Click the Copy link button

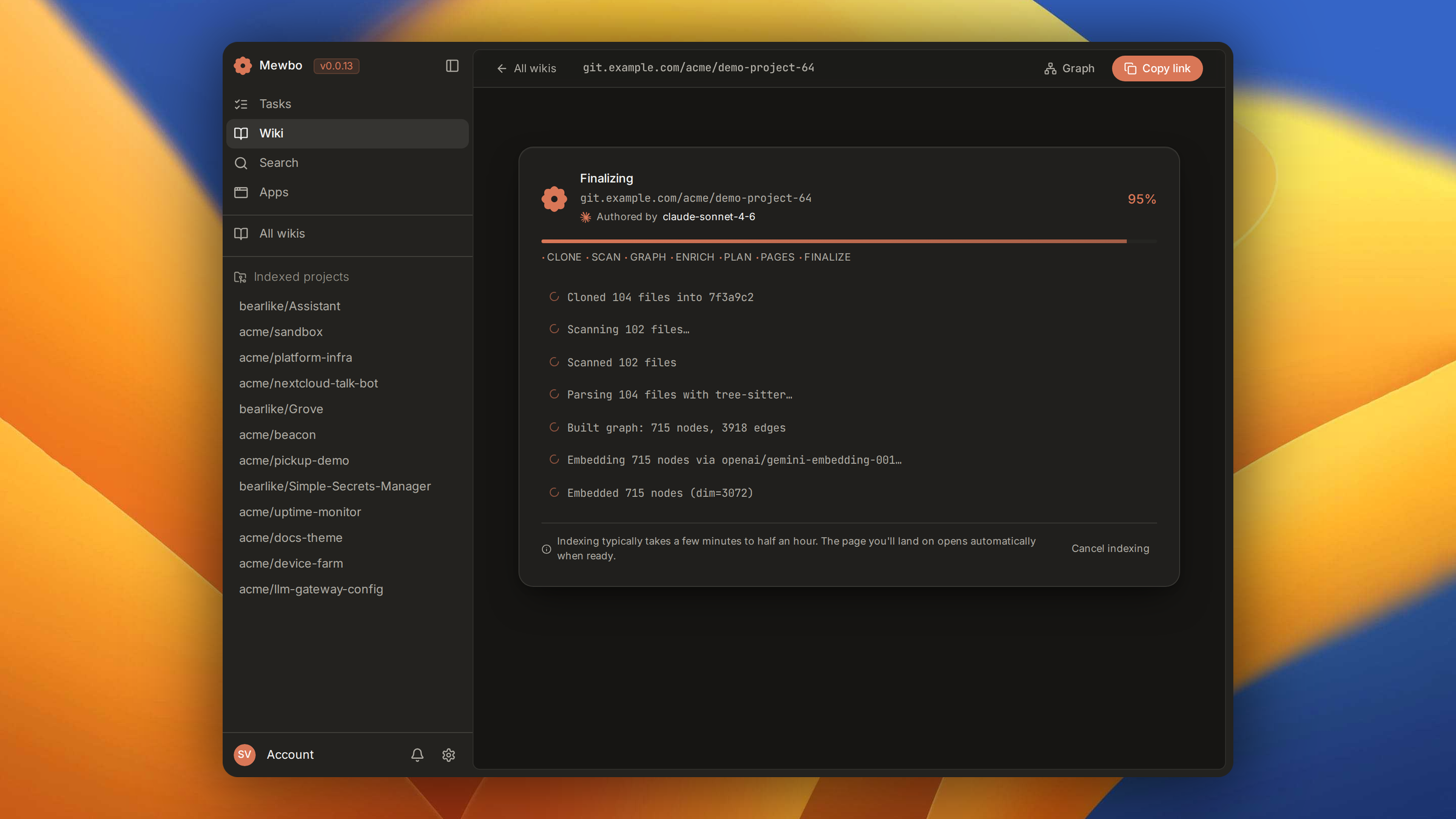coord(1157,69)
